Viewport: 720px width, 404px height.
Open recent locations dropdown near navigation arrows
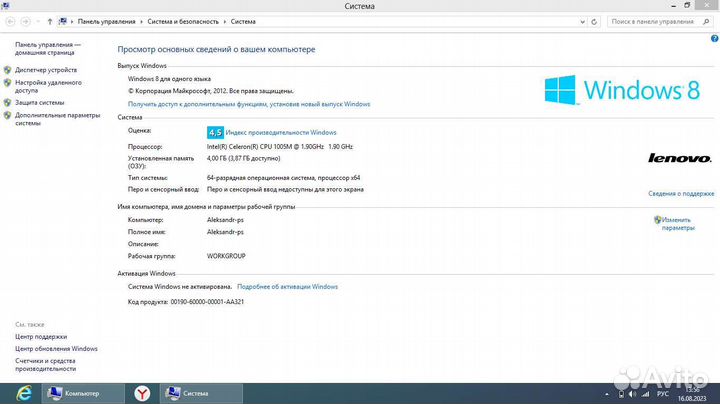click(x=38, y=22)
